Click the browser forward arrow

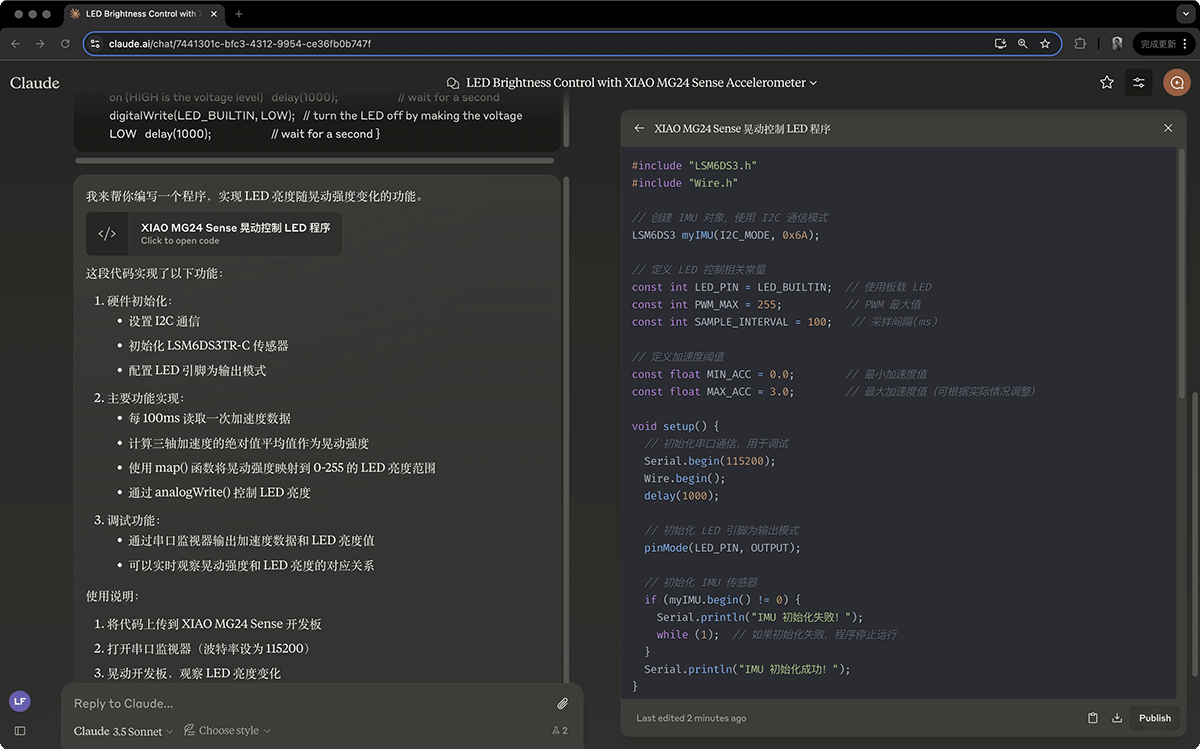(x=40, y=44)
